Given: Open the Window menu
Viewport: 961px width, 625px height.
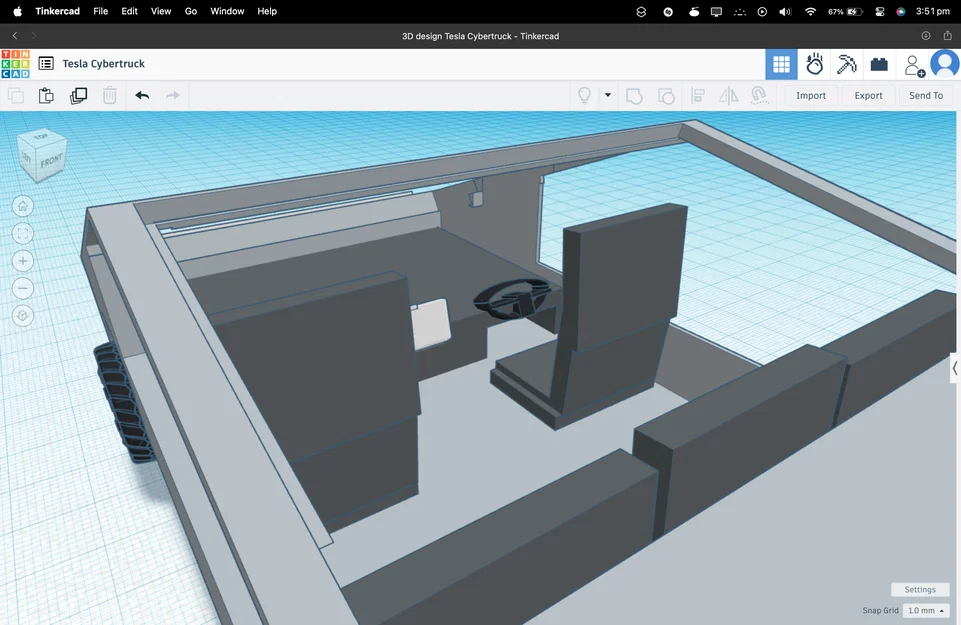Looking at the screenshot, I should [227, 11].
